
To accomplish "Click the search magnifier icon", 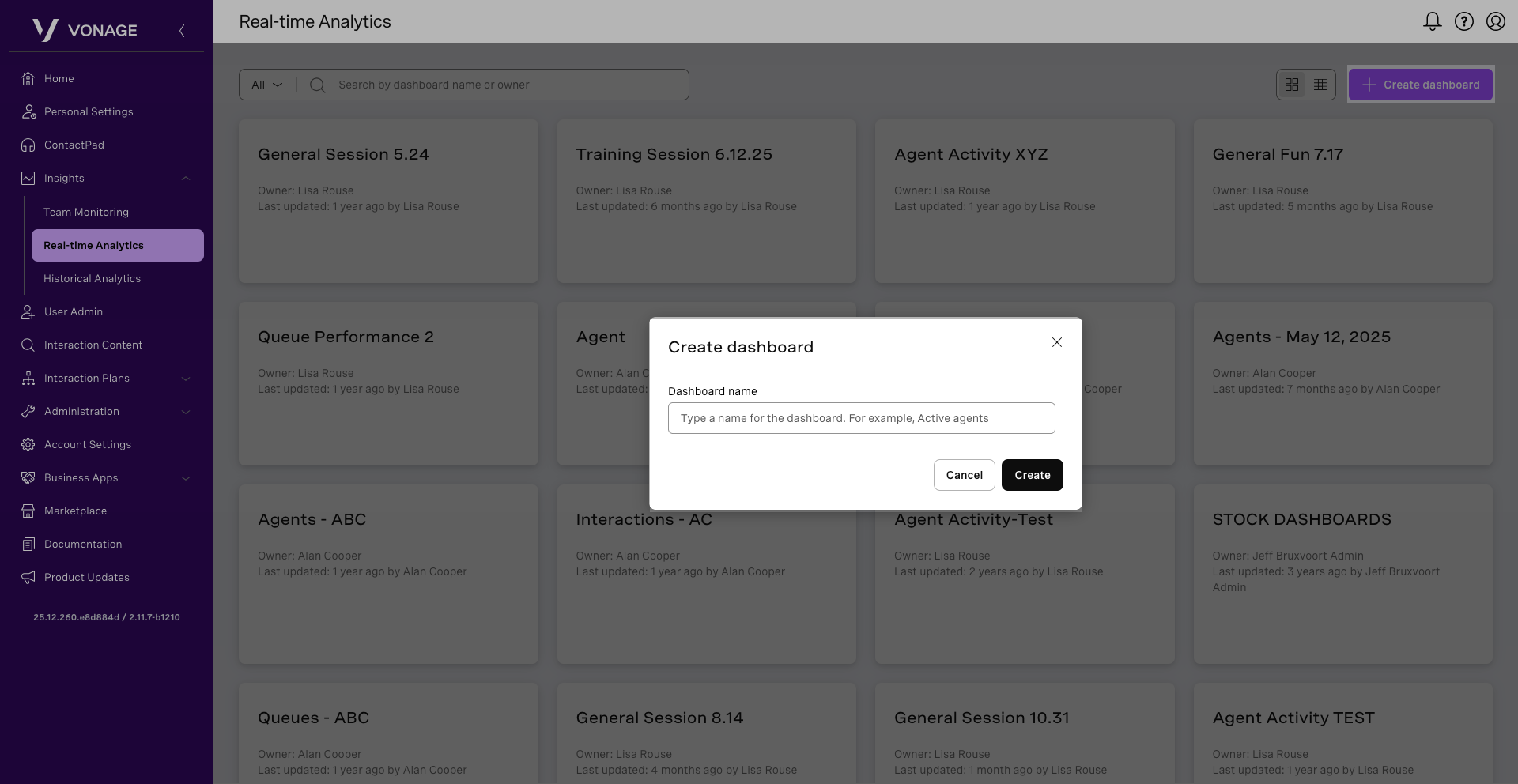I will 317,85.
